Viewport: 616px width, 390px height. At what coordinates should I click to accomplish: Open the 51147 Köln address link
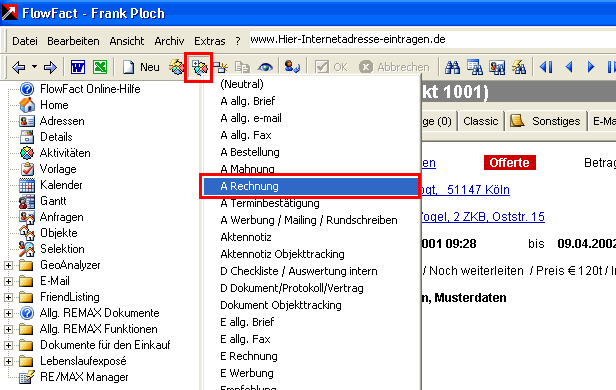coord(478,190)
